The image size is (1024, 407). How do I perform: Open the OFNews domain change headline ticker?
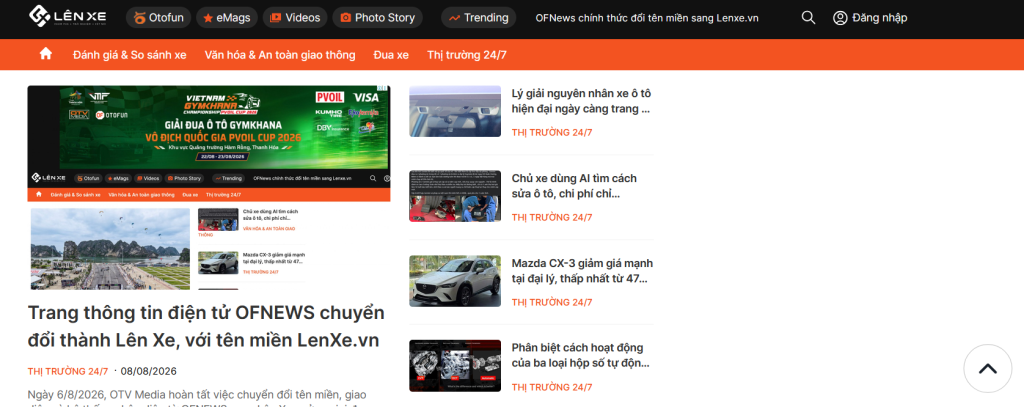click(647, 18)
